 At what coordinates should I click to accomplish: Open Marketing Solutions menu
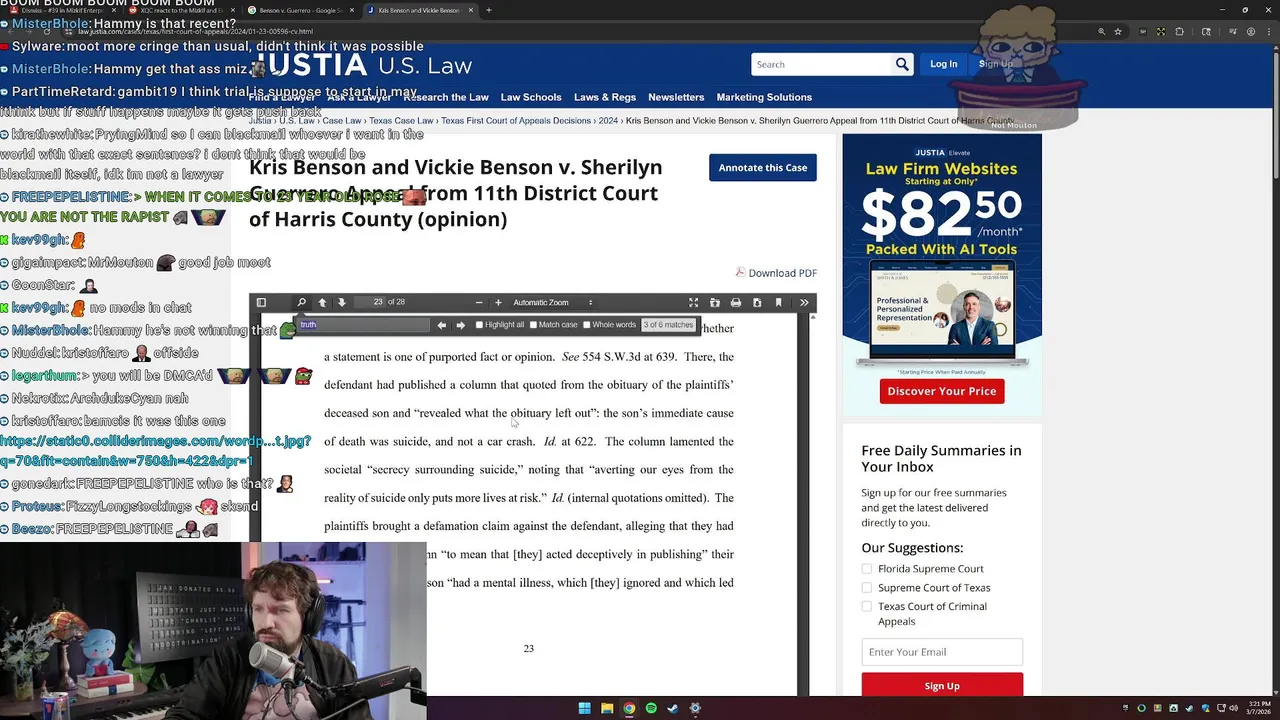click(x=764, y=97)
